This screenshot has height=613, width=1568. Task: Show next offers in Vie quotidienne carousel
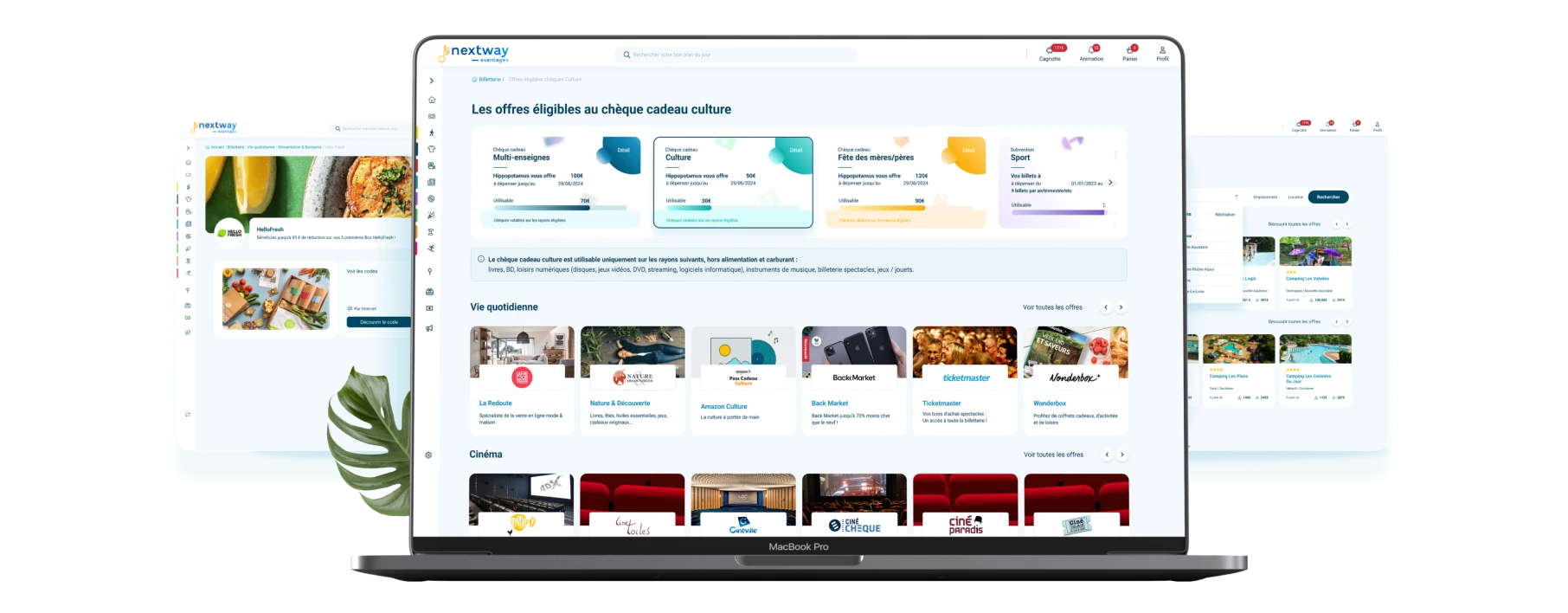(x=1121, y=307)
